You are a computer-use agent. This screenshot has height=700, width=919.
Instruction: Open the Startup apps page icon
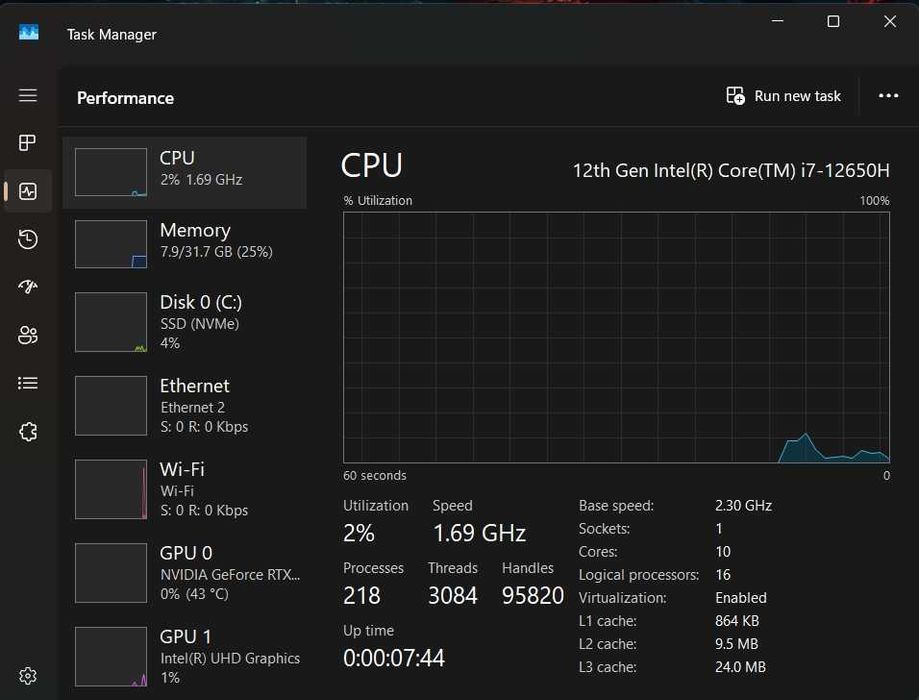pyautogui.click(x=28, y=287)
